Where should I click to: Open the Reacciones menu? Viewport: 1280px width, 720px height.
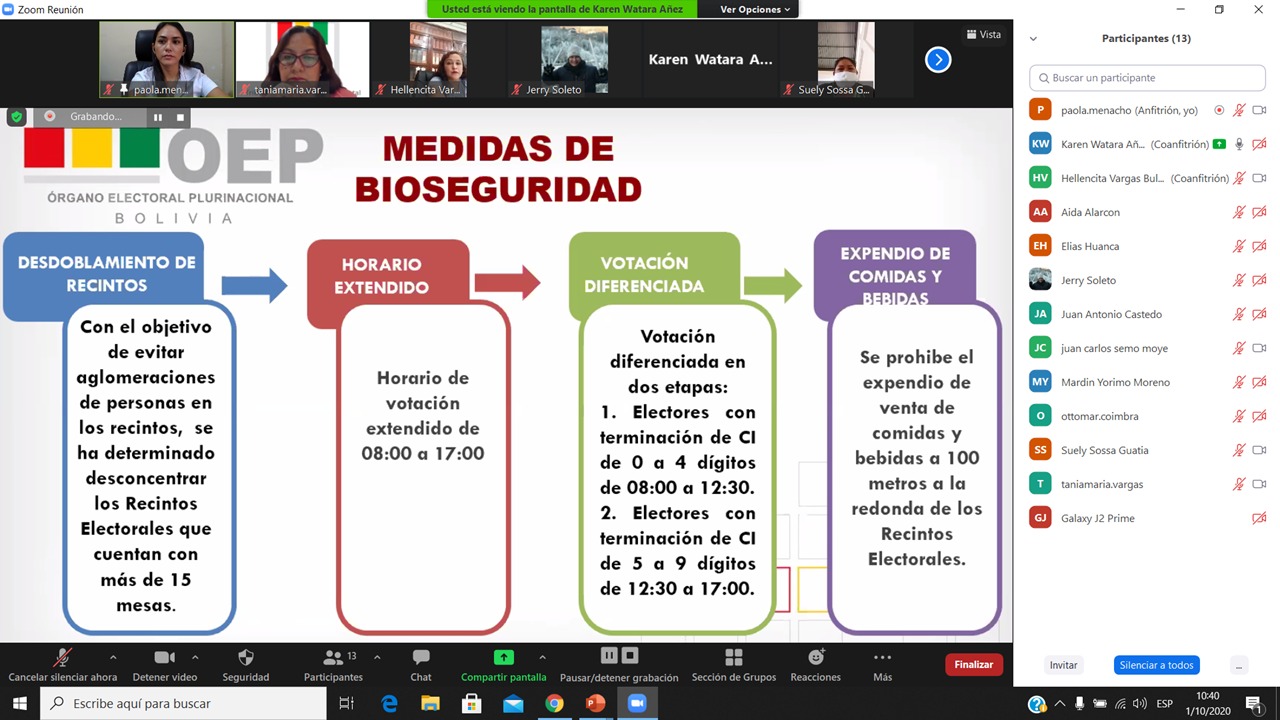point(816,658)
